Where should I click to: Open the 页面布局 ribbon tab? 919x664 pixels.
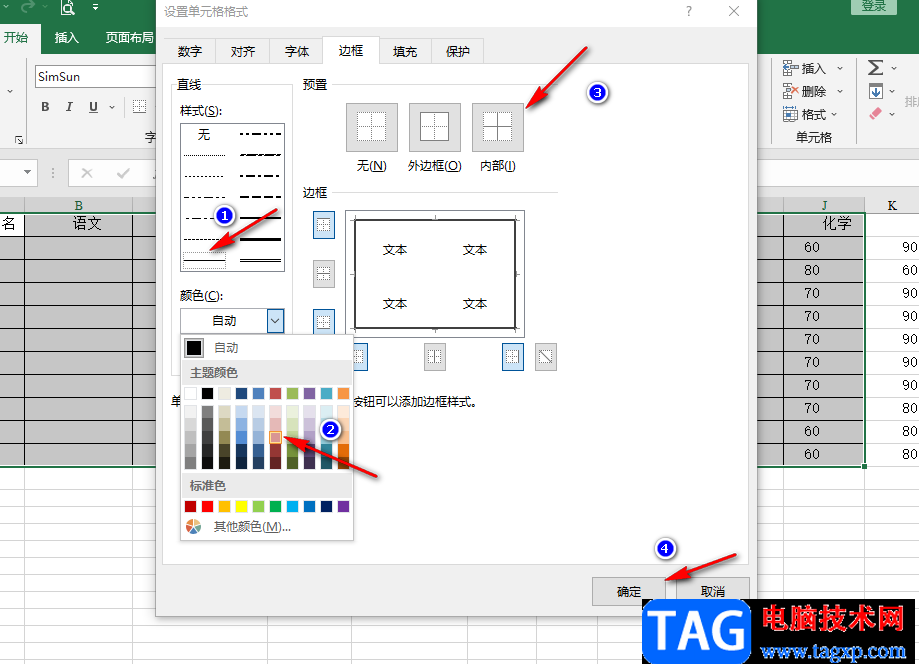(x=129, y=38)
